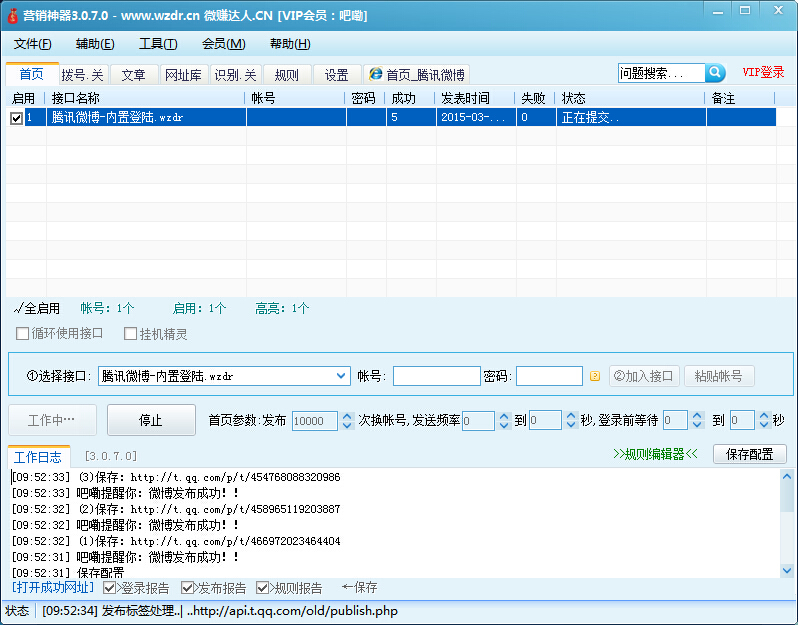Screen dimensions: 798x625
Task: Click the 正在提交.. status cell
Action: pyautogui.click(x=631, y=117)
